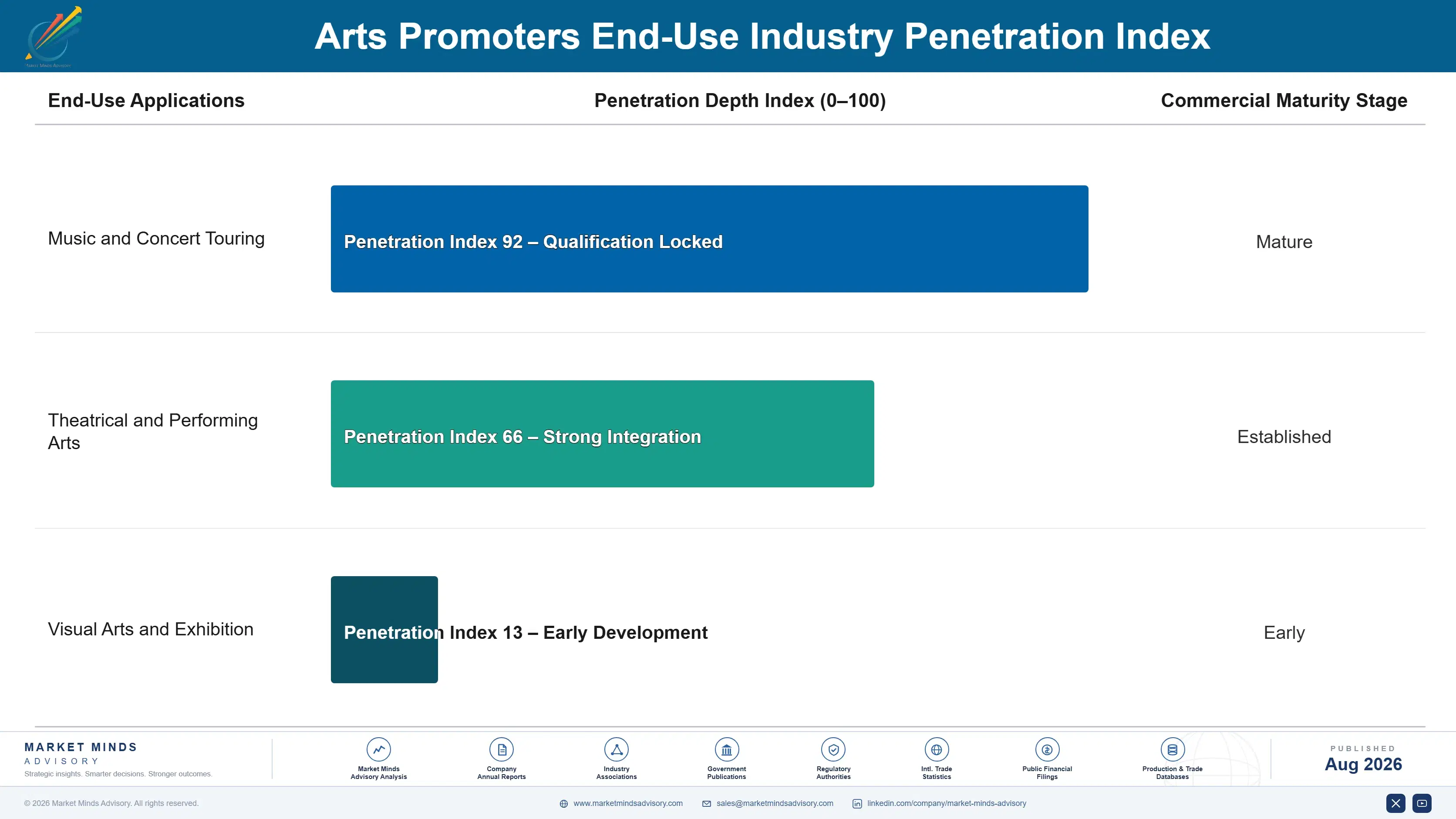
Task: Click the Mature maturity stage value
Action: 1284,242
